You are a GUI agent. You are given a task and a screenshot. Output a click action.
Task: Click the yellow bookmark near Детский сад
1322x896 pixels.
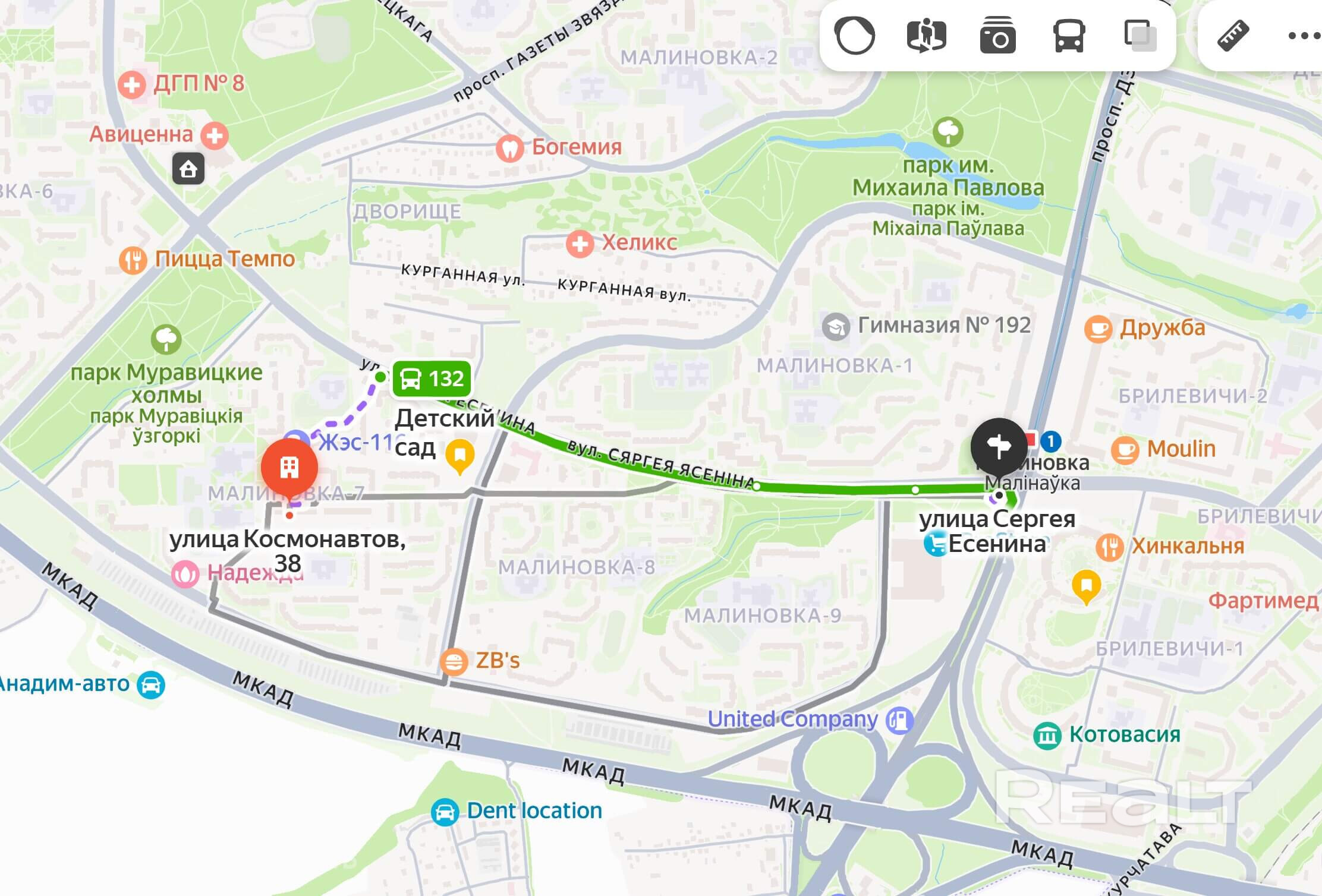click(x=459, y=456)
